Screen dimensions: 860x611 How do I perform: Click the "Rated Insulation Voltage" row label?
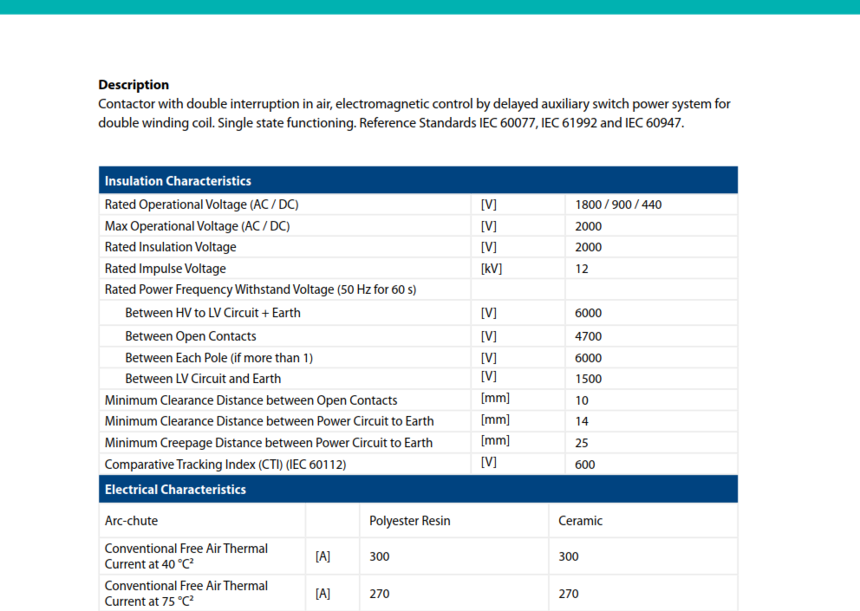[170, 247]
